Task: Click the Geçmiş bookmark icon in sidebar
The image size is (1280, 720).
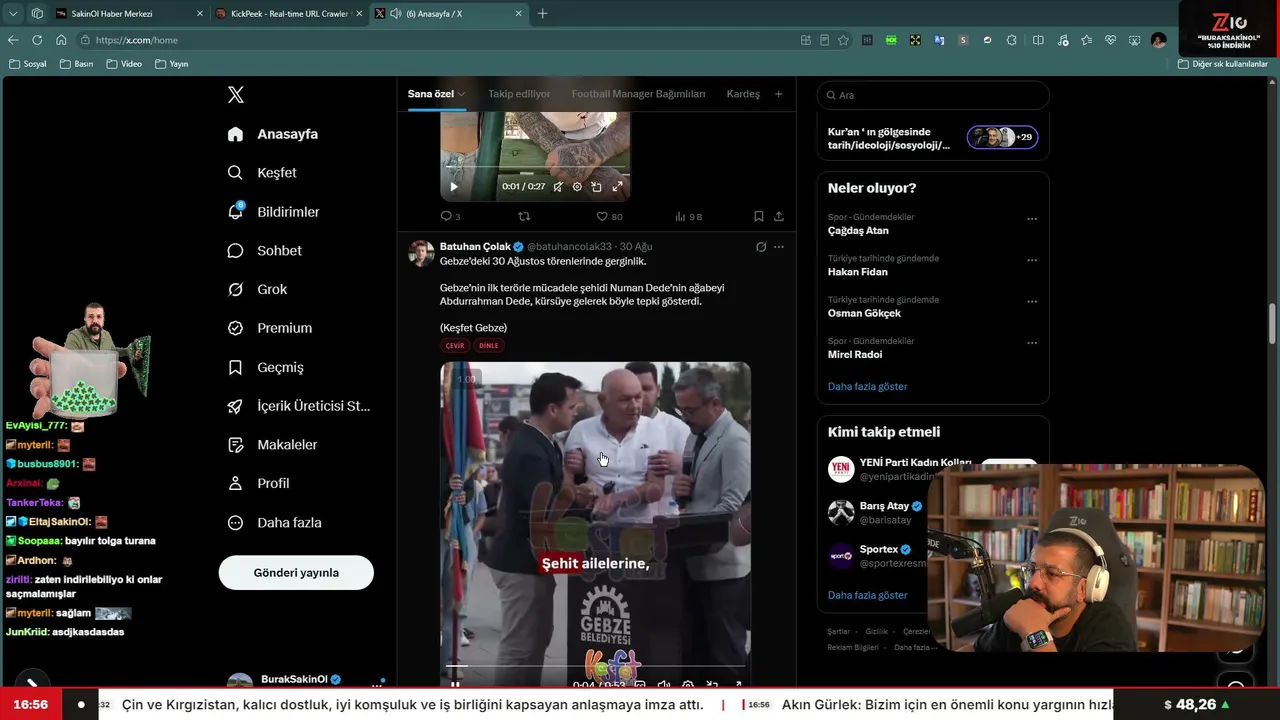Action: 236,367
